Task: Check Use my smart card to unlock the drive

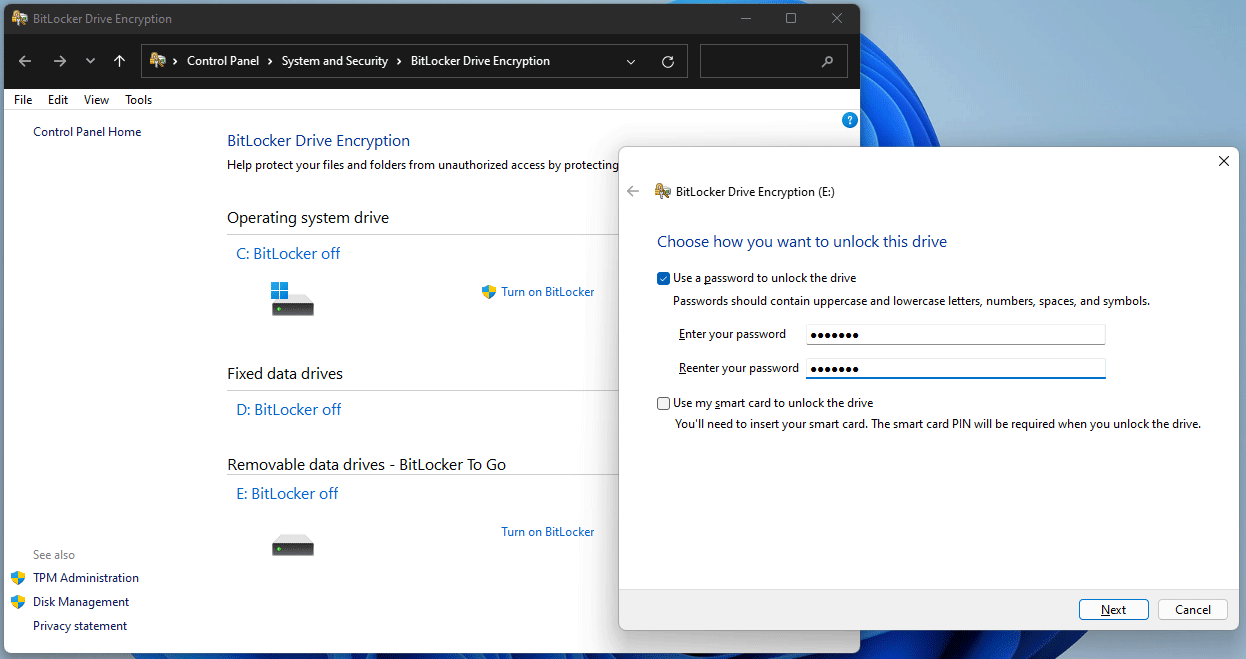Action: coord(664,403)
